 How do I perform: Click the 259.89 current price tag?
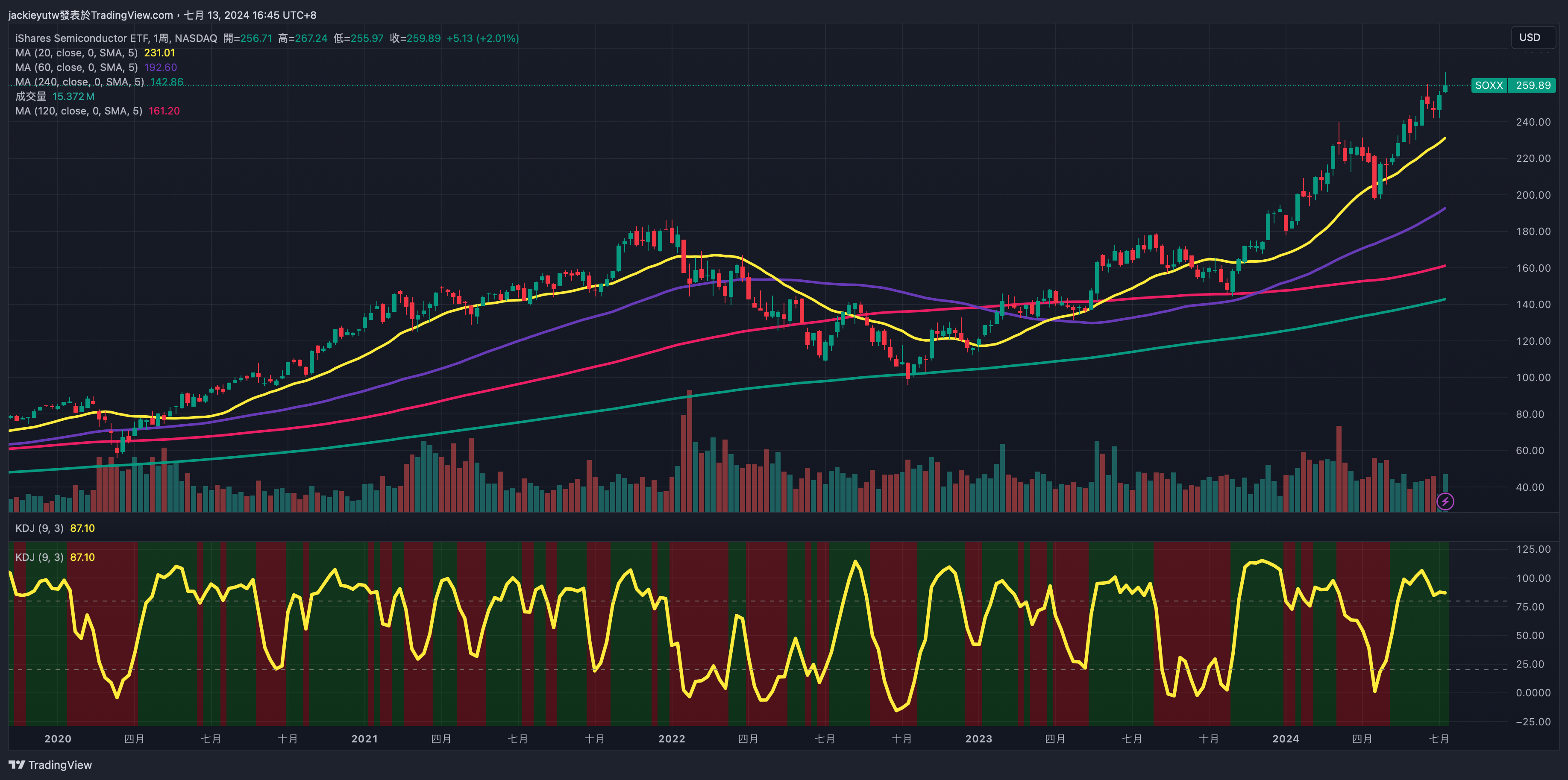click(1533, 85)
